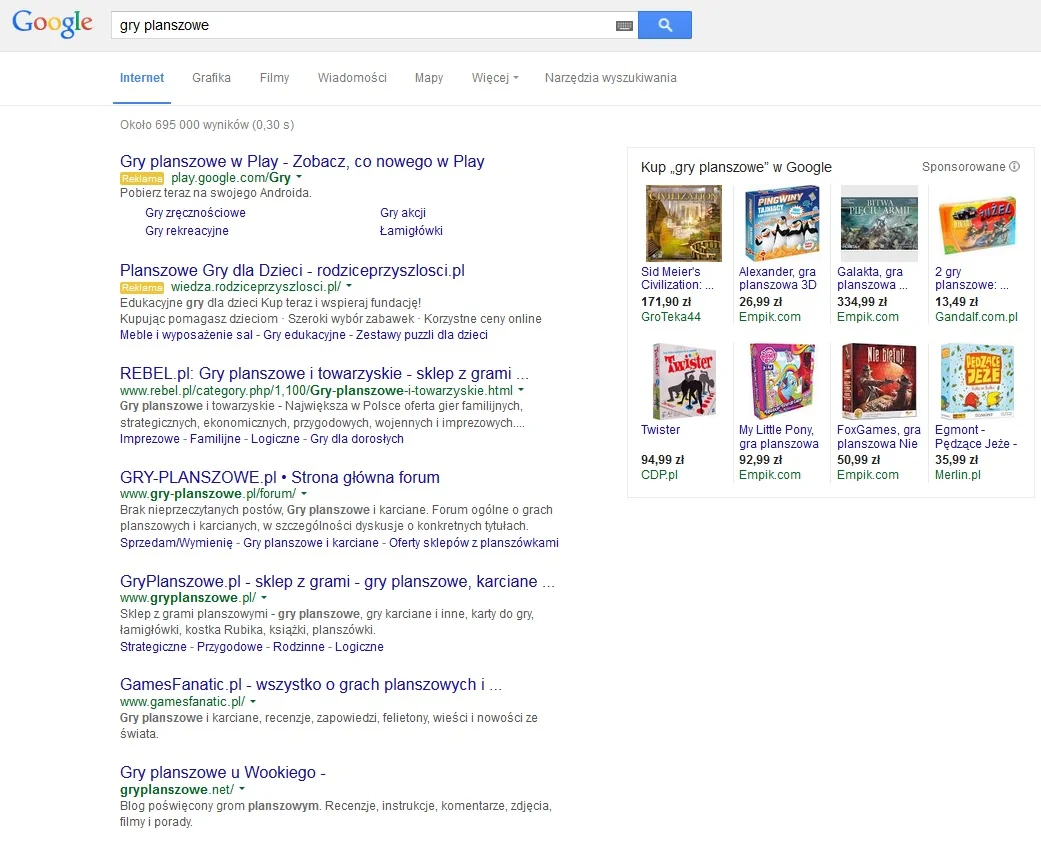Open 'Galakta, gra planszowa' product link
Image resolution: width=1041 pixels, height=841 pixels.
tap(872, 278)
